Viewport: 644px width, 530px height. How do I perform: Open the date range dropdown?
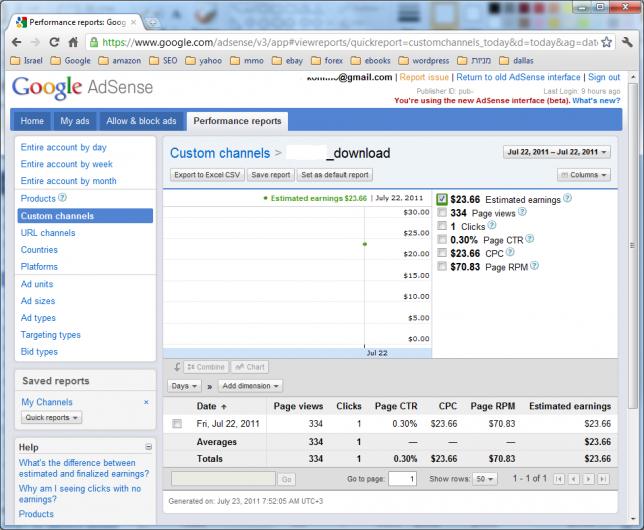point(557,152)
